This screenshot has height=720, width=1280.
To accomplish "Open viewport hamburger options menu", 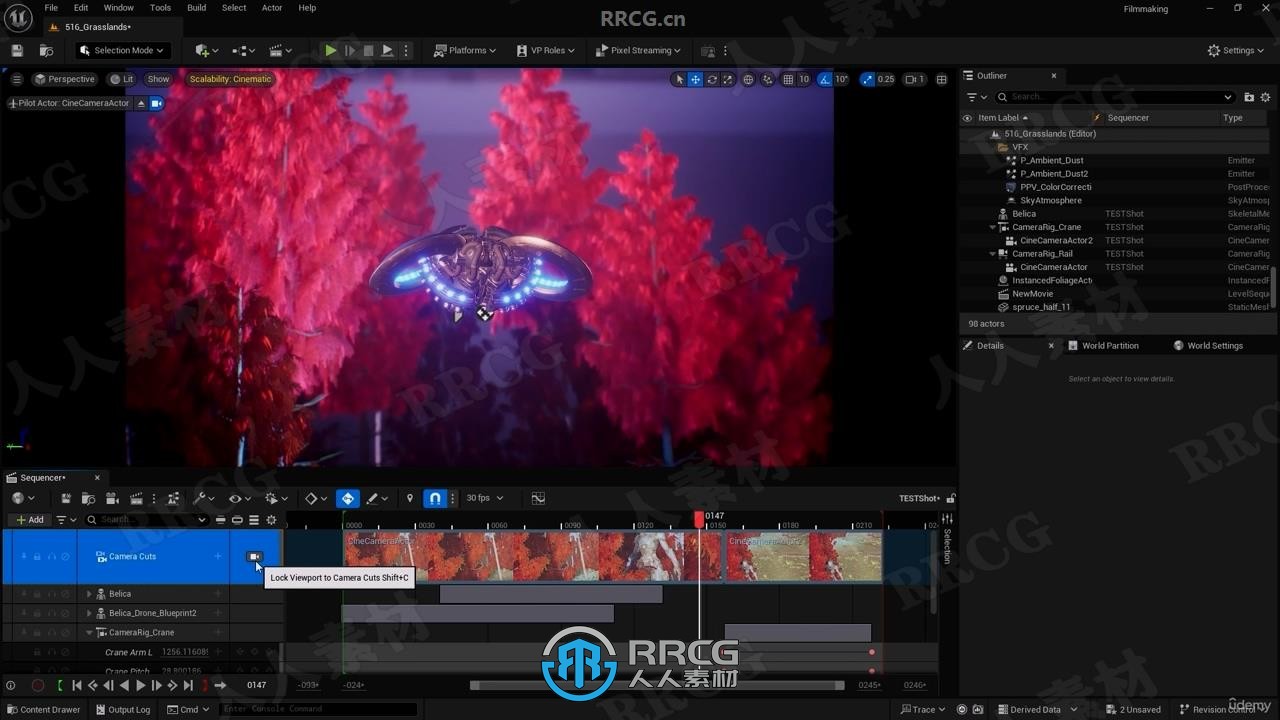I will point(16,79).
